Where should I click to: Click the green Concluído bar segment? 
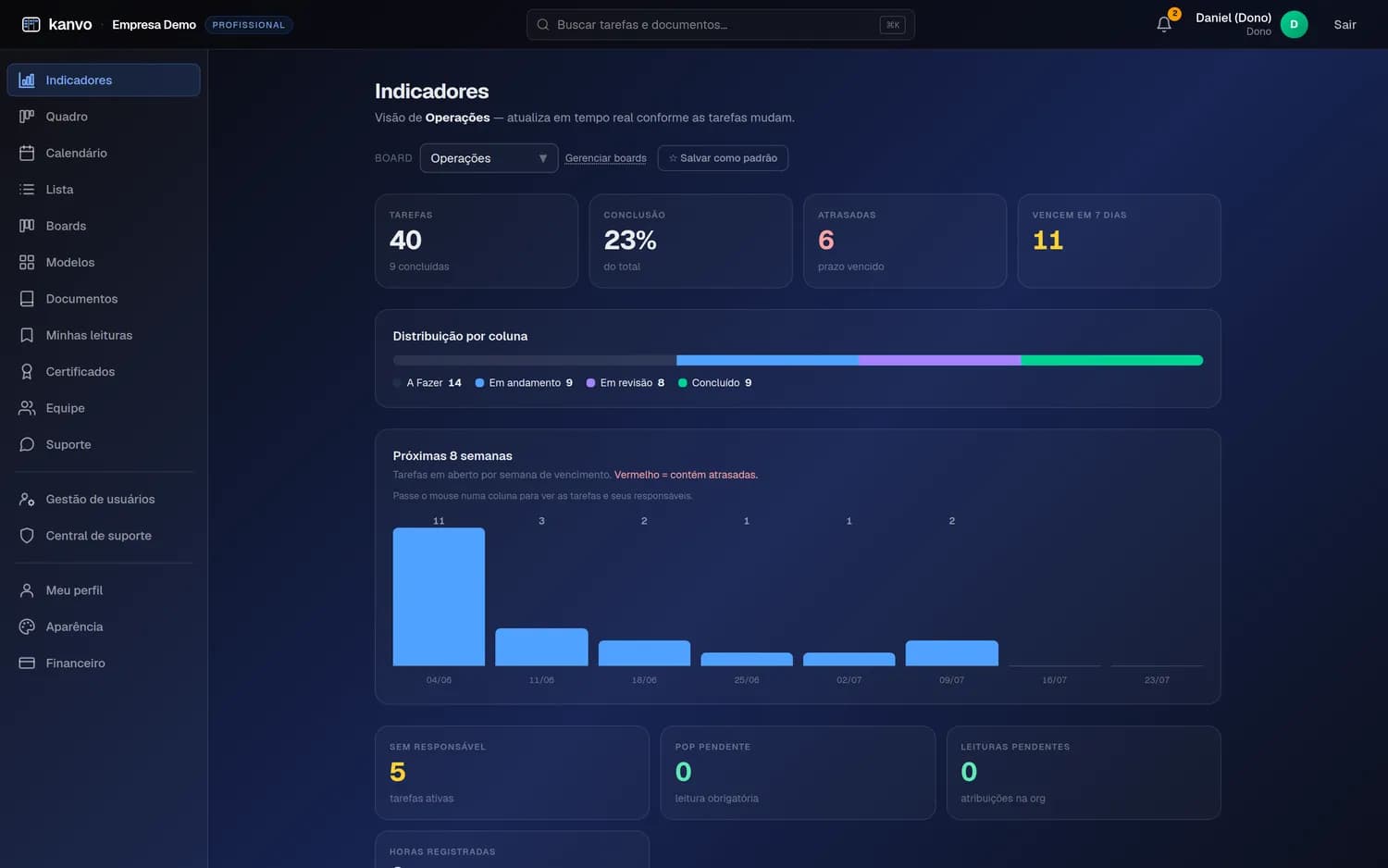point(1112,360)
